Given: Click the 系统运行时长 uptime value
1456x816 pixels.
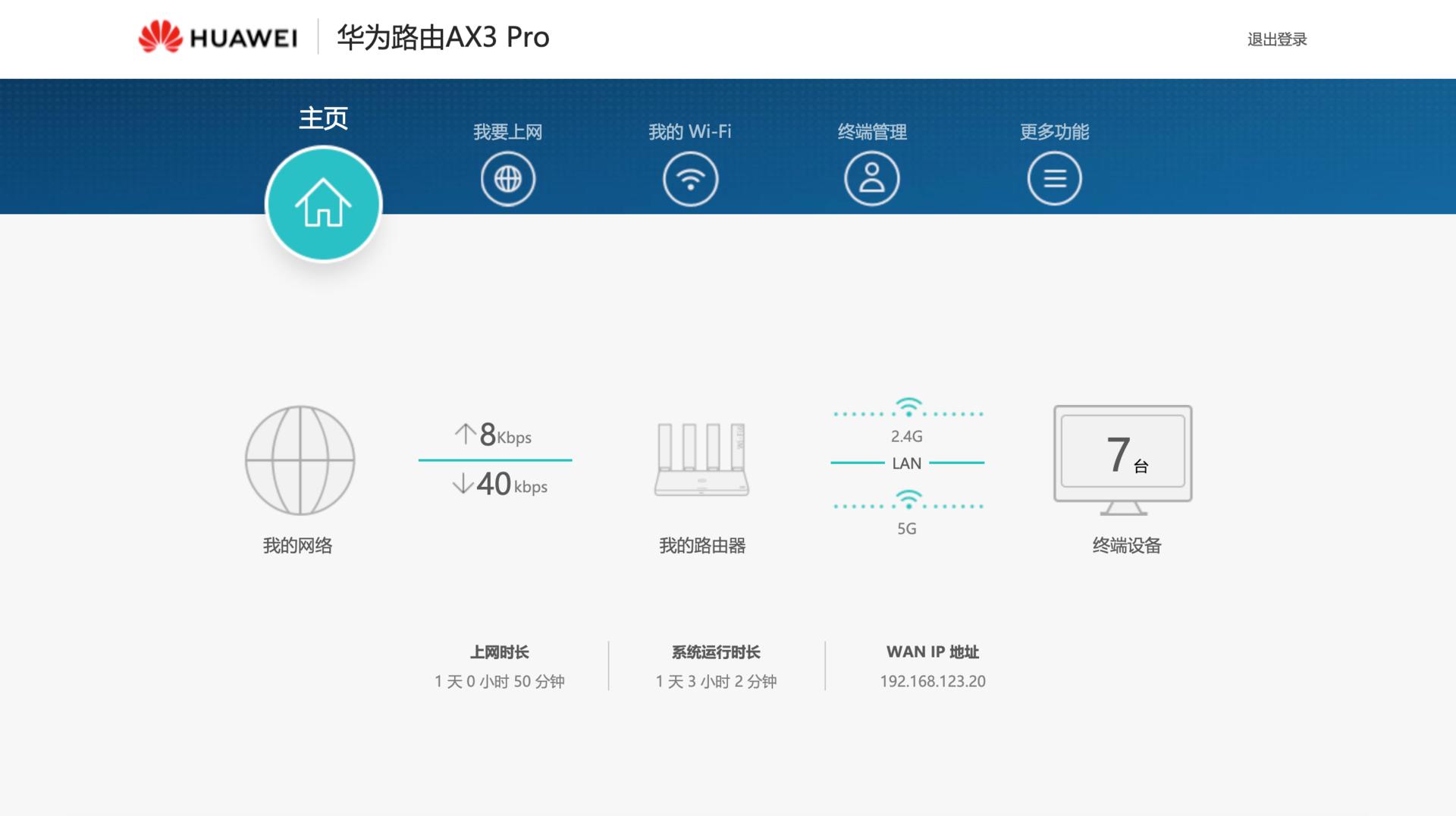Looking at the screenshot, I should pos(716,681).
